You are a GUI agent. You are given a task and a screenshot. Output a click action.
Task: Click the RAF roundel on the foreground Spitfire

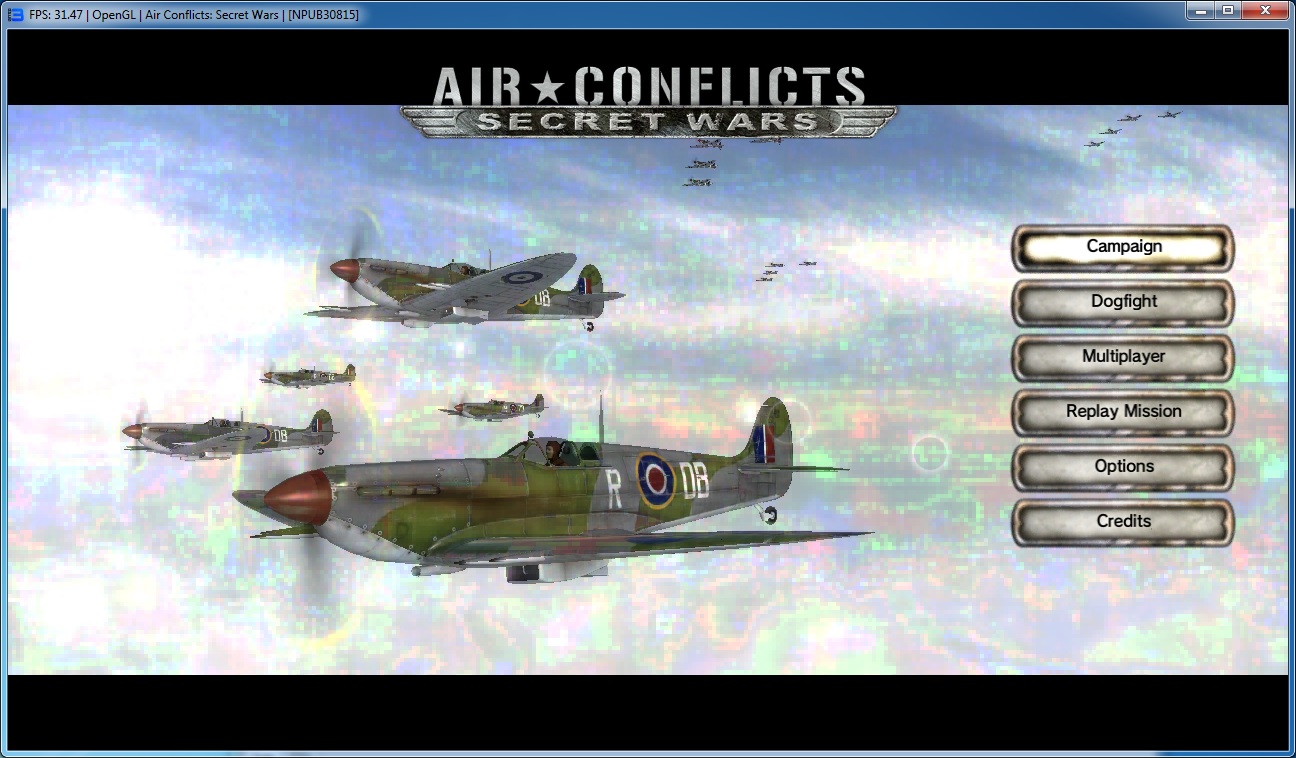tap(656, 480)
